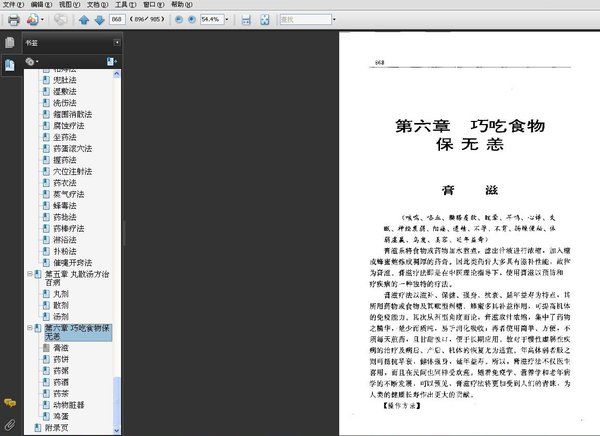Select the 药饼 bookmark
The height and width of the screenshot is (436, 600).
(x=60, y=359)
